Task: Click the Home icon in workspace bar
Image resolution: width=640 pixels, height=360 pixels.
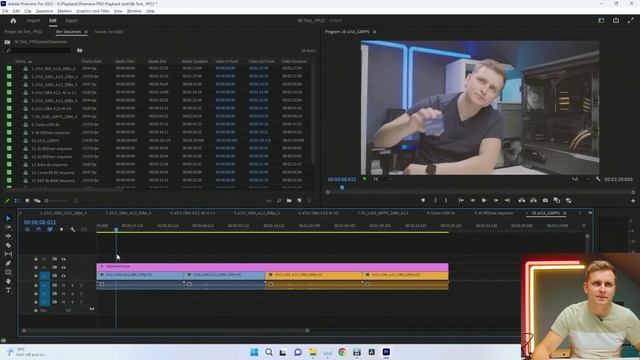Action: click(13, 20)
